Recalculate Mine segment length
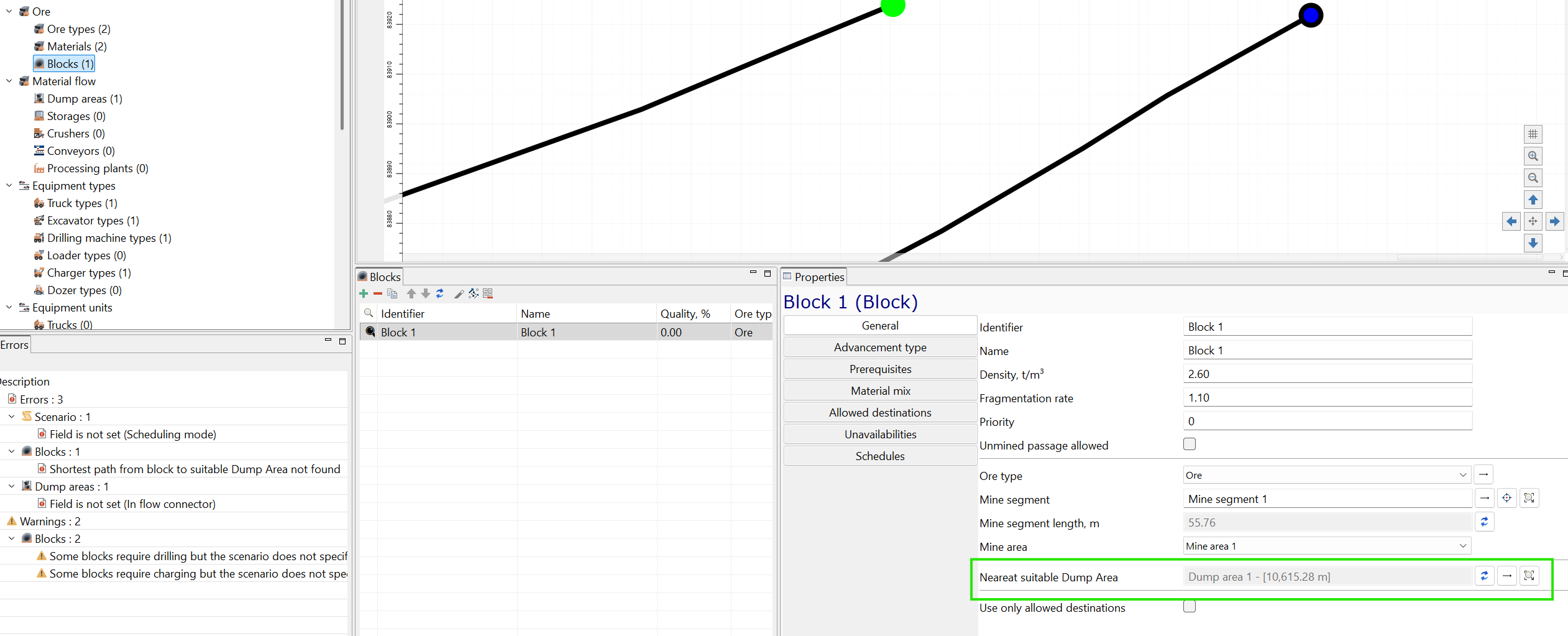The image size is (1568, 636). [1485, 522]
